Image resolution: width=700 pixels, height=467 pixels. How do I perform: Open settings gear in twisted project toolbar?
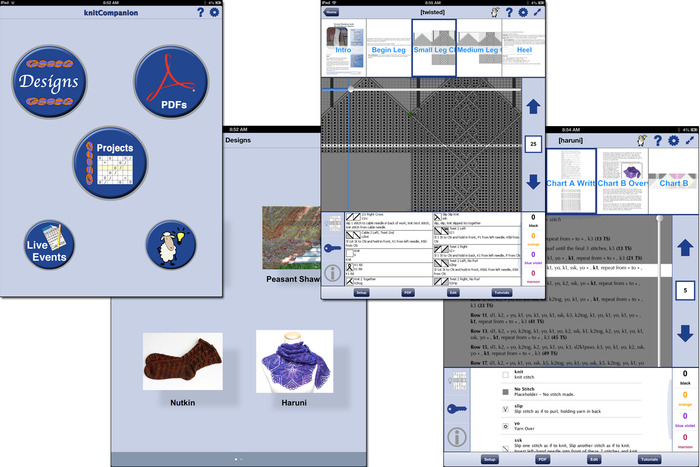point(523,12)
